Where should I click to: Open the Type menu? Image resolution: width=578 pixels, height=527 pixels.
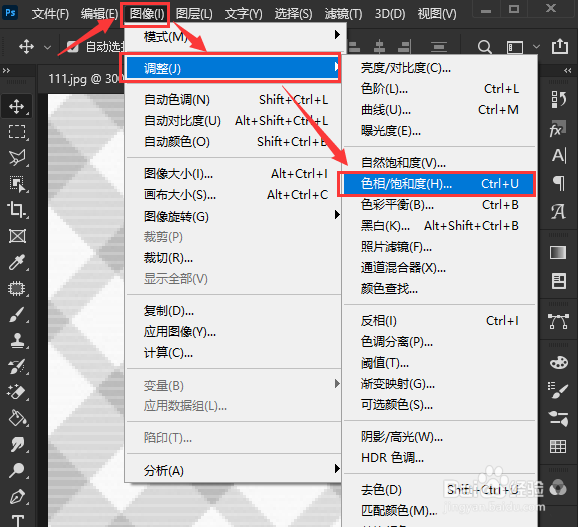244,14
